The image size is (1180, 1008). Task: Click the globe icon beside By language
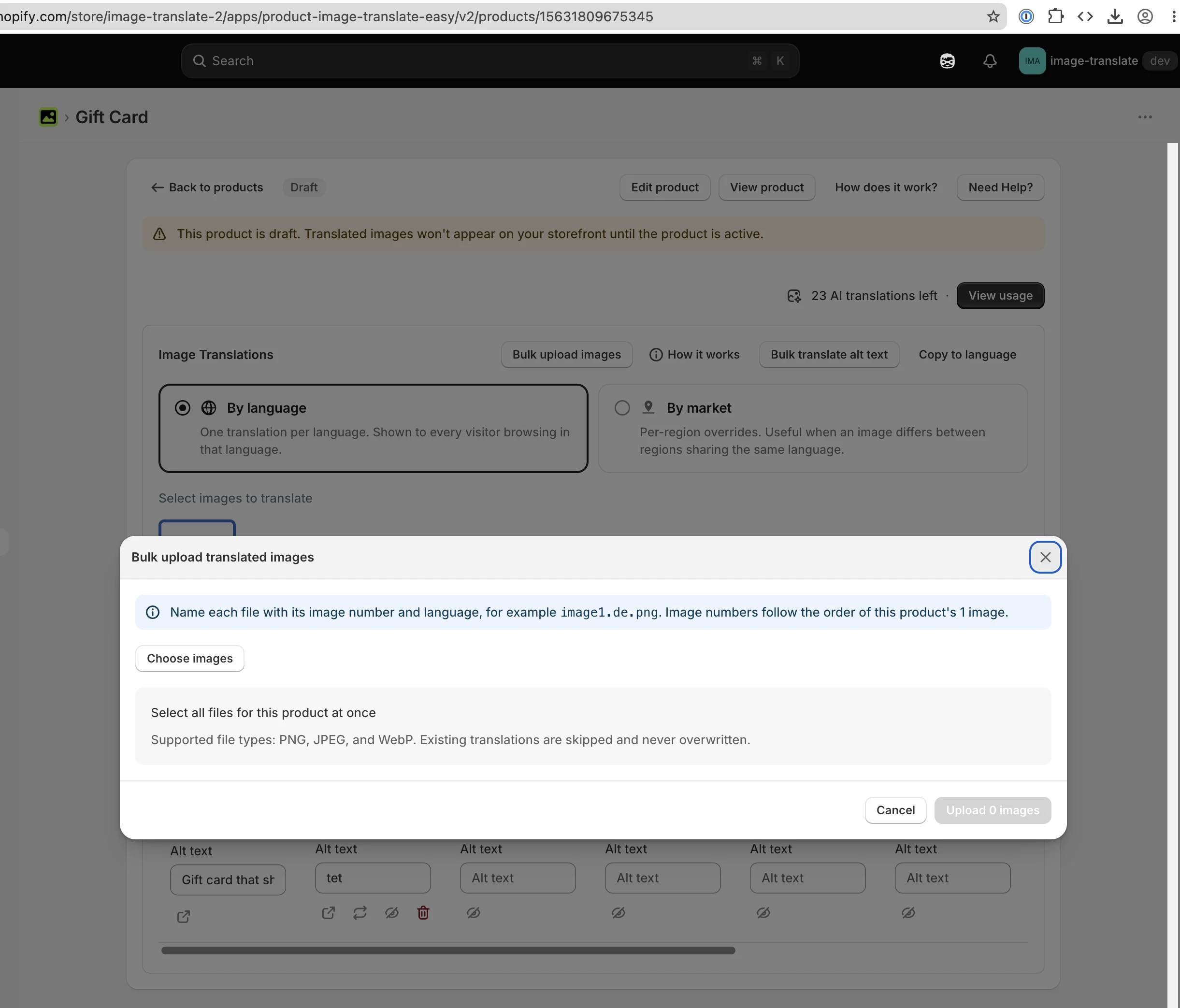pyautogui.click(x=209, y=408)
